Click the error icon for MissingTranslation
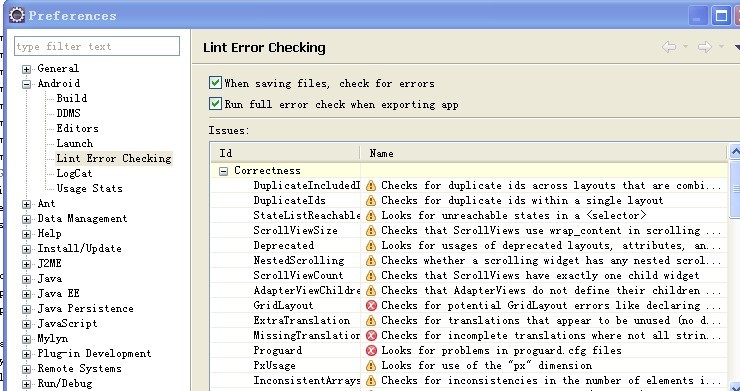The width and height of the screenshot is (740, 391). coord(371,335)
